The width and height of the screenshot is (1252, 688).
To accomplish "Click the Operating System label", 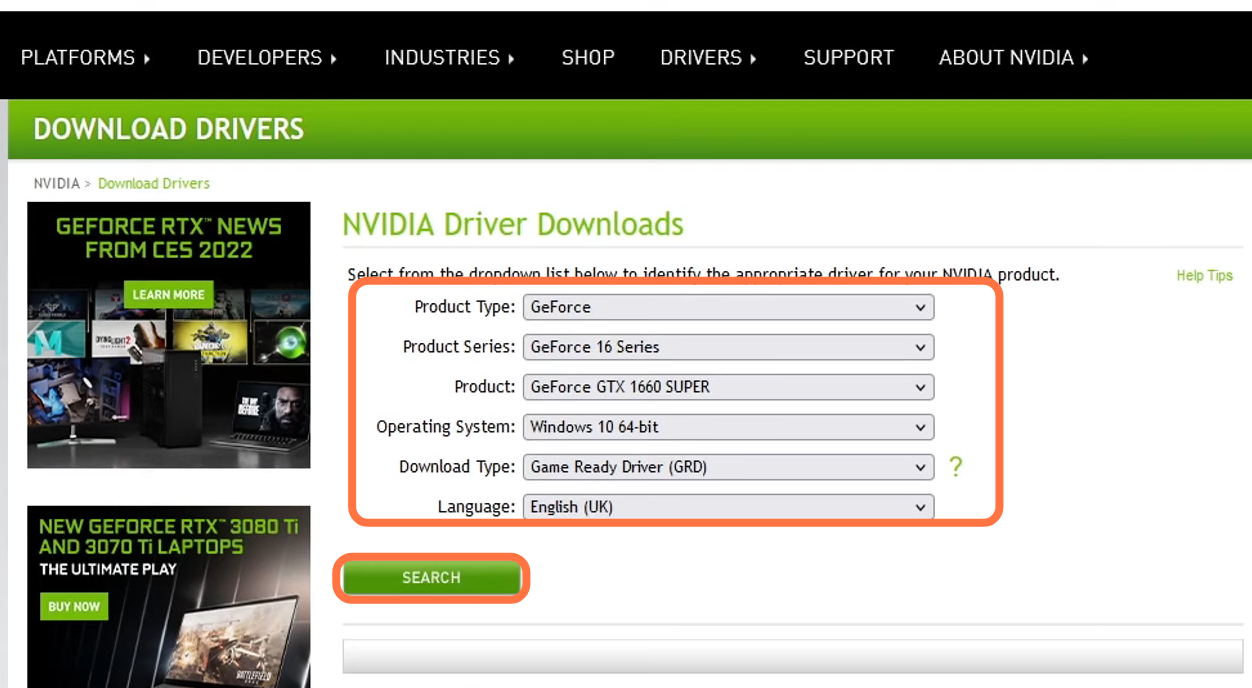I will pyautogui.click(x=446, y=427).
